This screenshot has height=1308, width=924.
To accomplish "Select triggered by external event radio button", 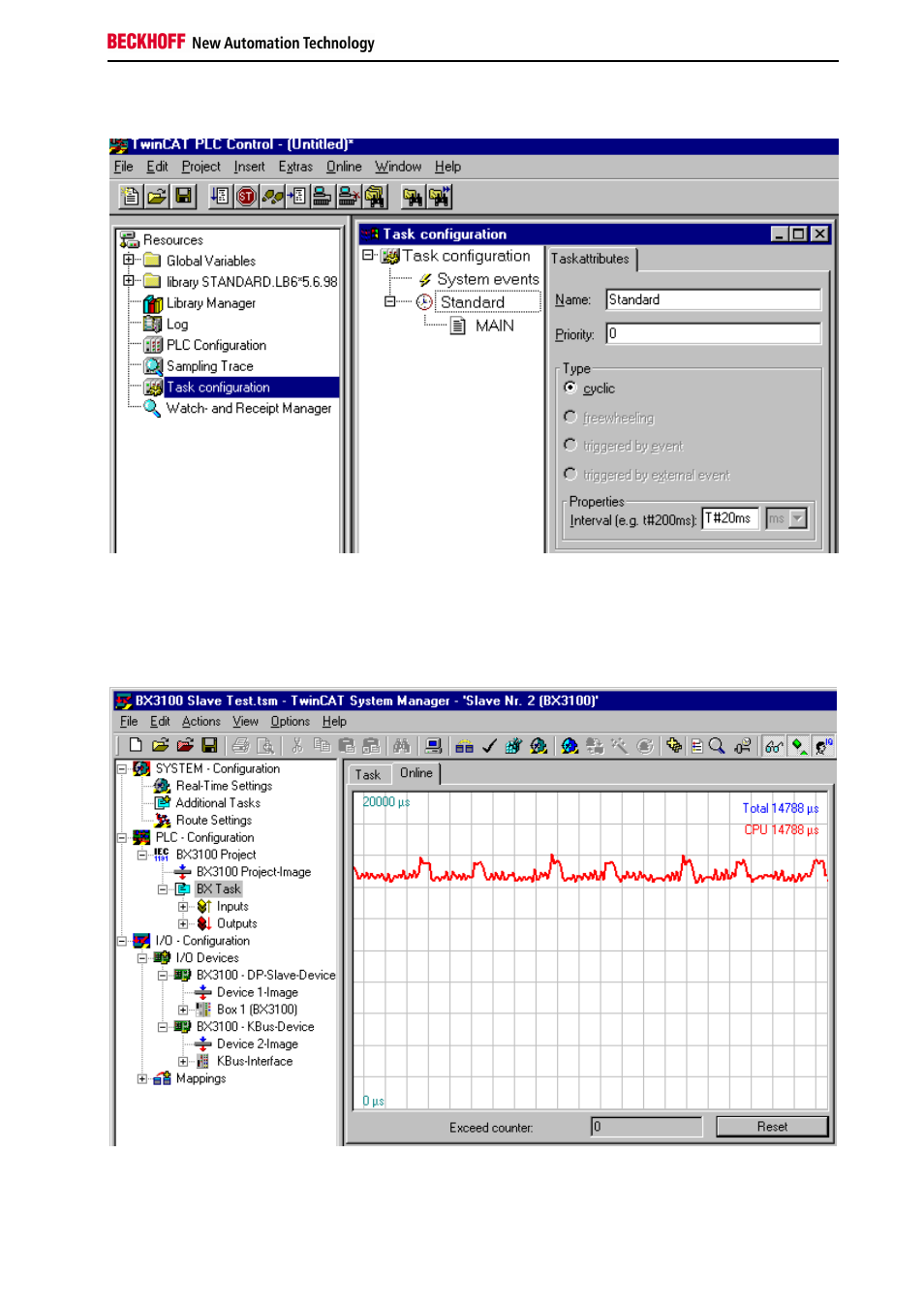I will coord(570,474).
